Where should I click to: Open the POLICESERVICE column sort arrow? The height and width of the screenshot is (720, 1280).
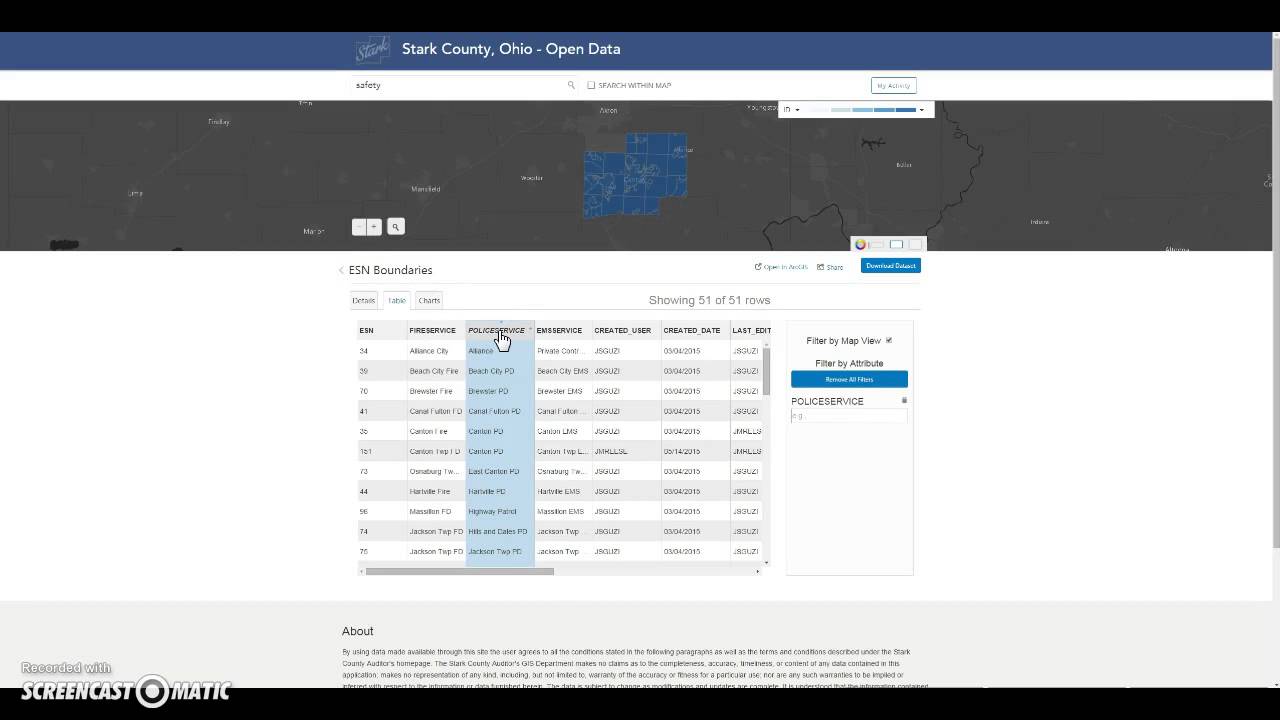(530, 330)
